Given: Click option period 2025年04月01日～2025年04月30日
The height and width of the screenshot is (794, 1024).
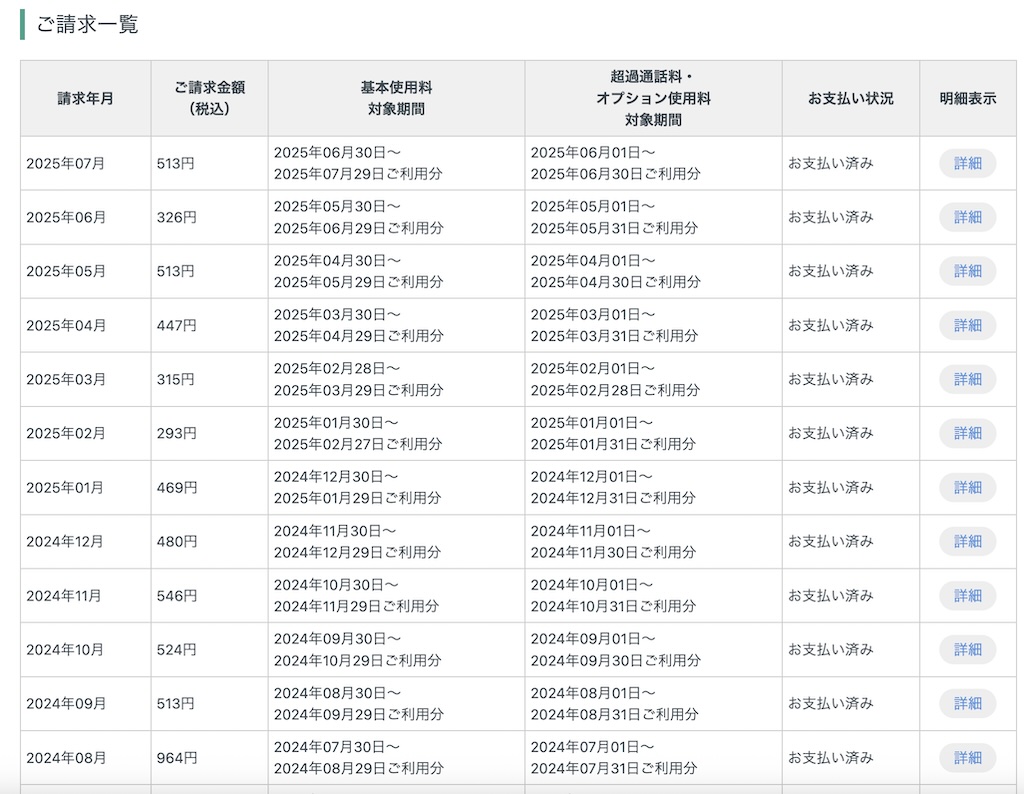Looking at the screenshot, I should 615,271.
